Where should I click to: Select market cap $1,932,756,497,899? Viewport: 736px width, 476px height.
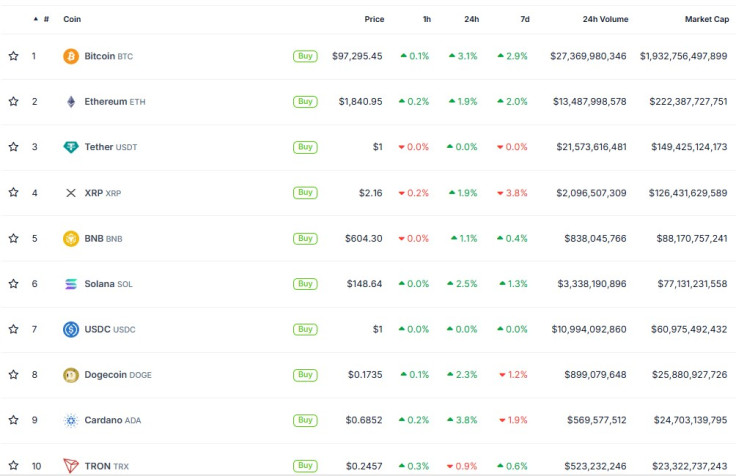pos(684,56)
